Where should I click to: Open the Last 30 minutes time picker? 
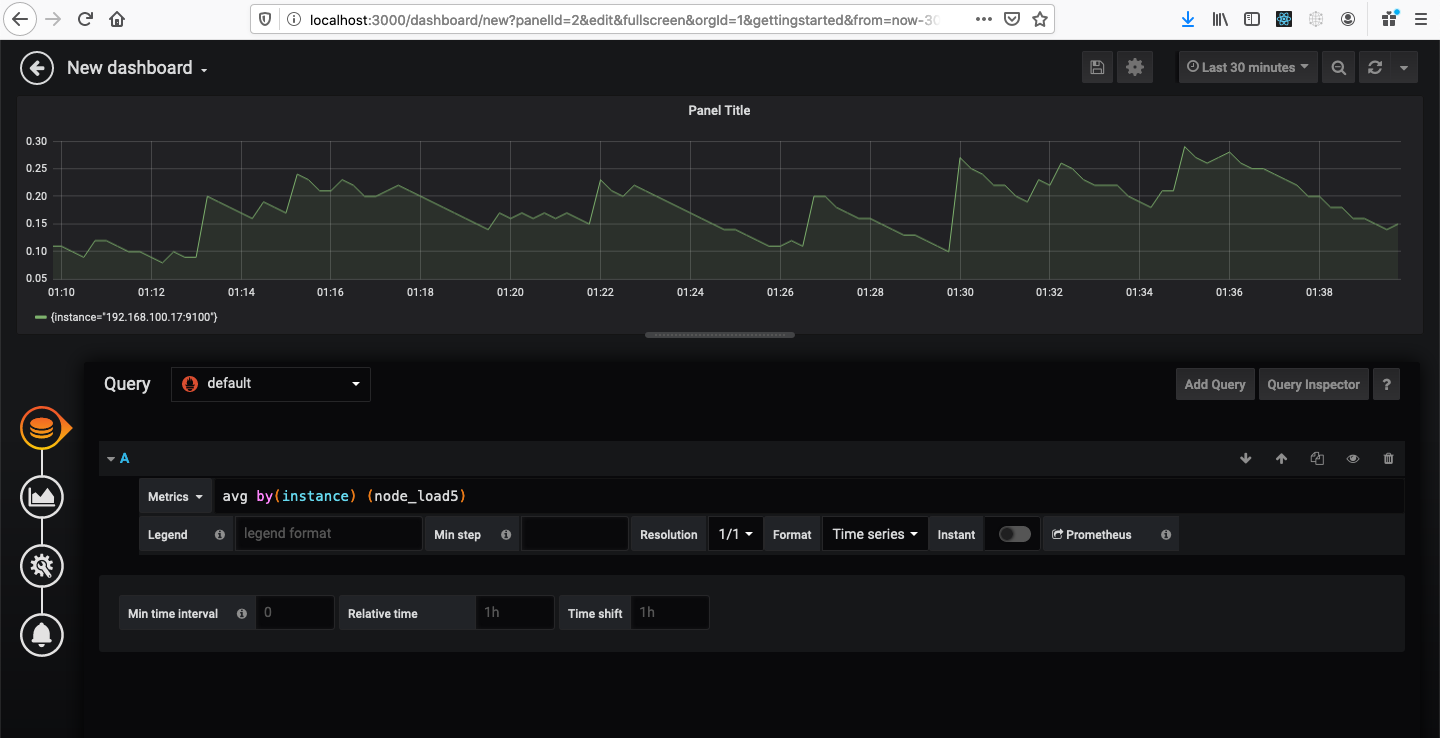click(x=1248, y=67)
